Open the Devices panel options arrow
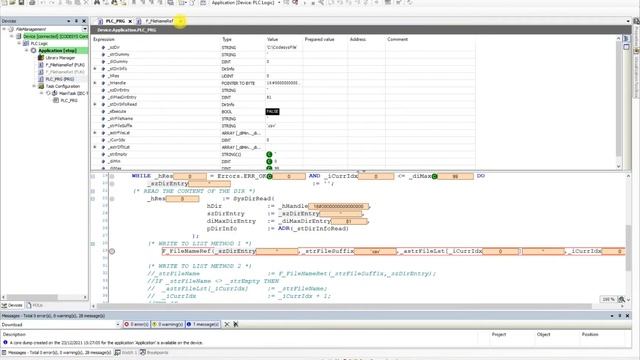This screenshot has width=640, height=360. tap(69, 21)
